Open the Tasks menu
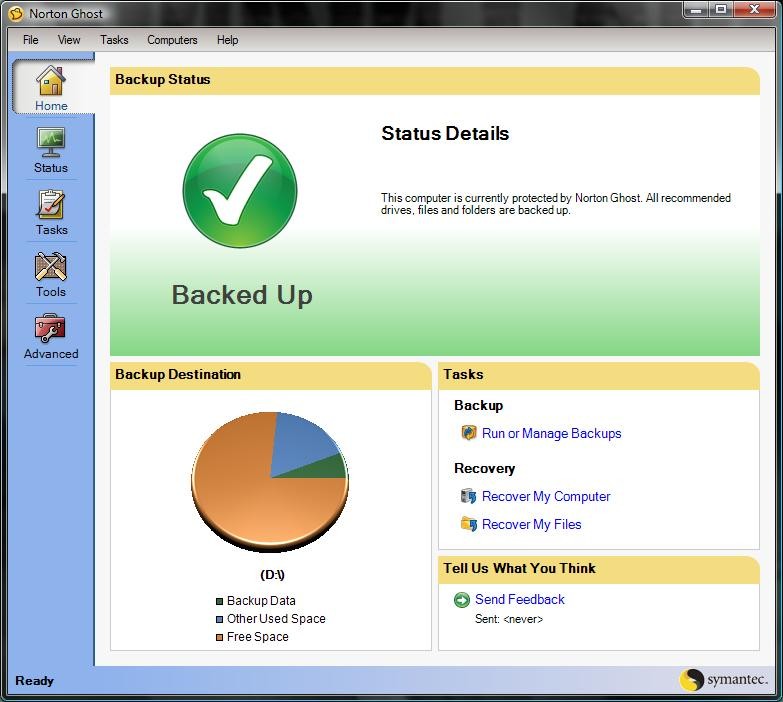The height and width of the screenshot is (702, 783). [114, 40]
